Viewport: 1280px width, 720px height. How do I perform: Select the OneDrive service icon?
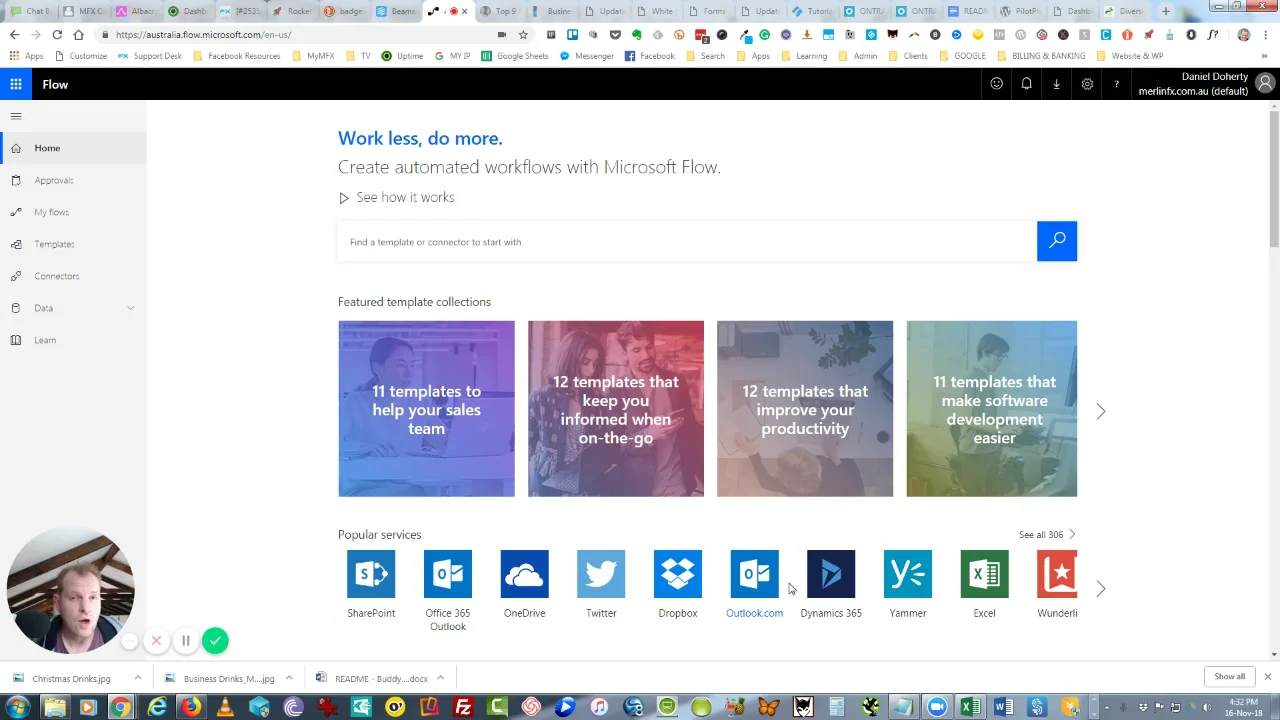[x=525, y=574]
